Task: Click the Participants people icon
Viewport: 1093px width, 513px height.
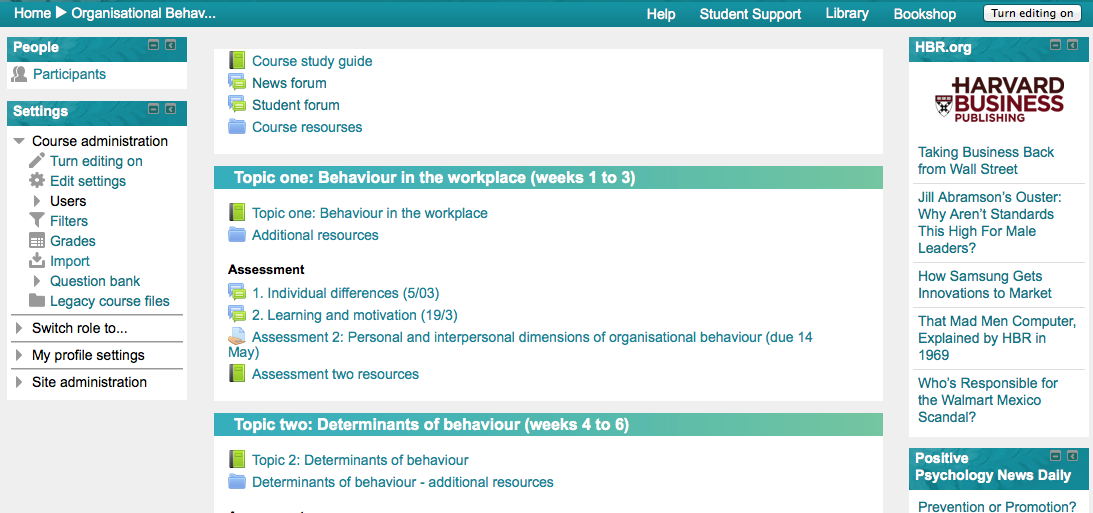Action: pyautogui.click(x=19, y=74)
